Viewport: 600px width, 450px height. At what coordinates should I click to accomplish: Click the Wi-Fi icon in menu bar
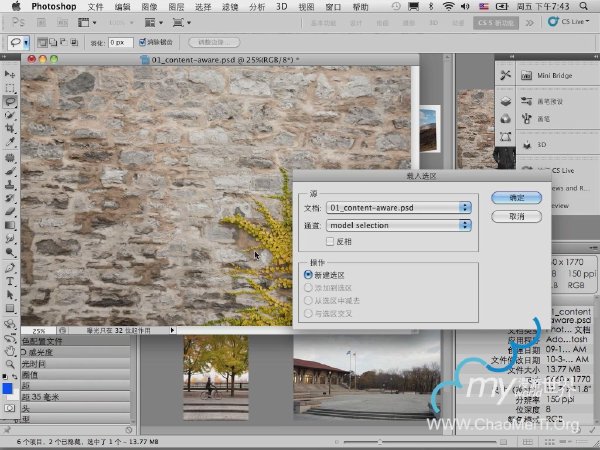click(x=448, y=6)
